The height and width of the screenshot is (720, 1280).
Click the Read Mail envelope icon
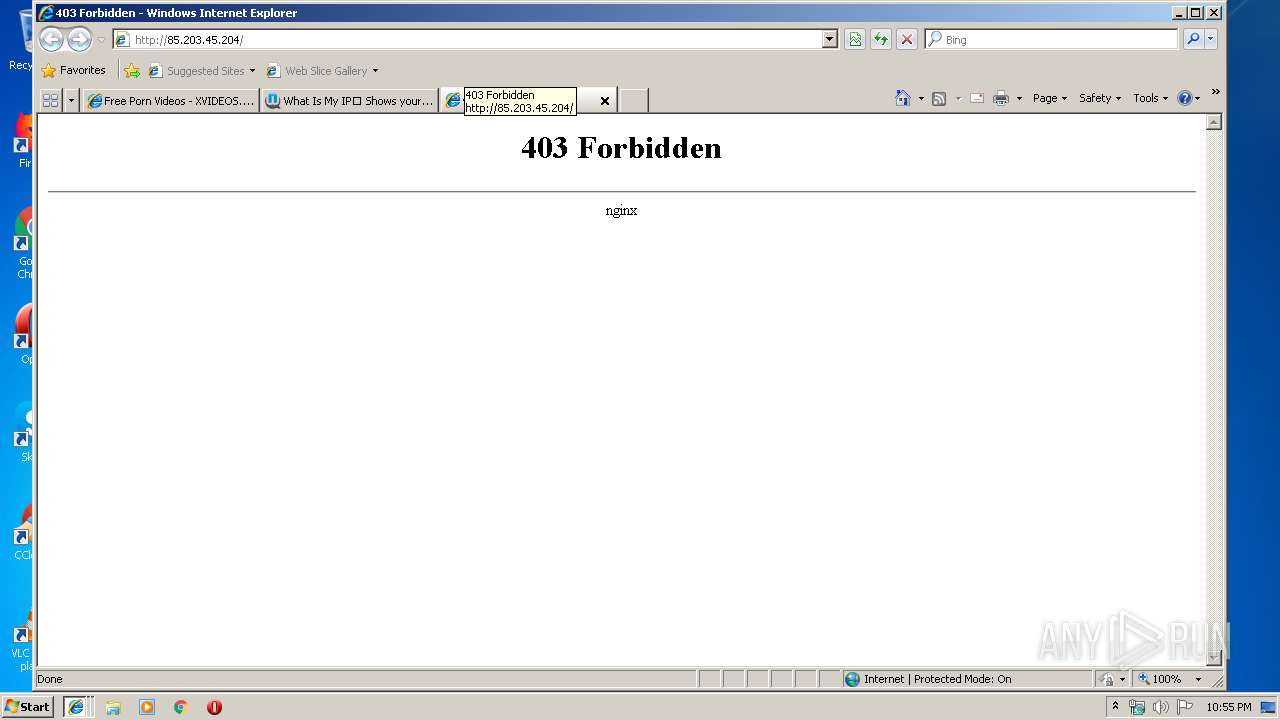pos(977,98)
